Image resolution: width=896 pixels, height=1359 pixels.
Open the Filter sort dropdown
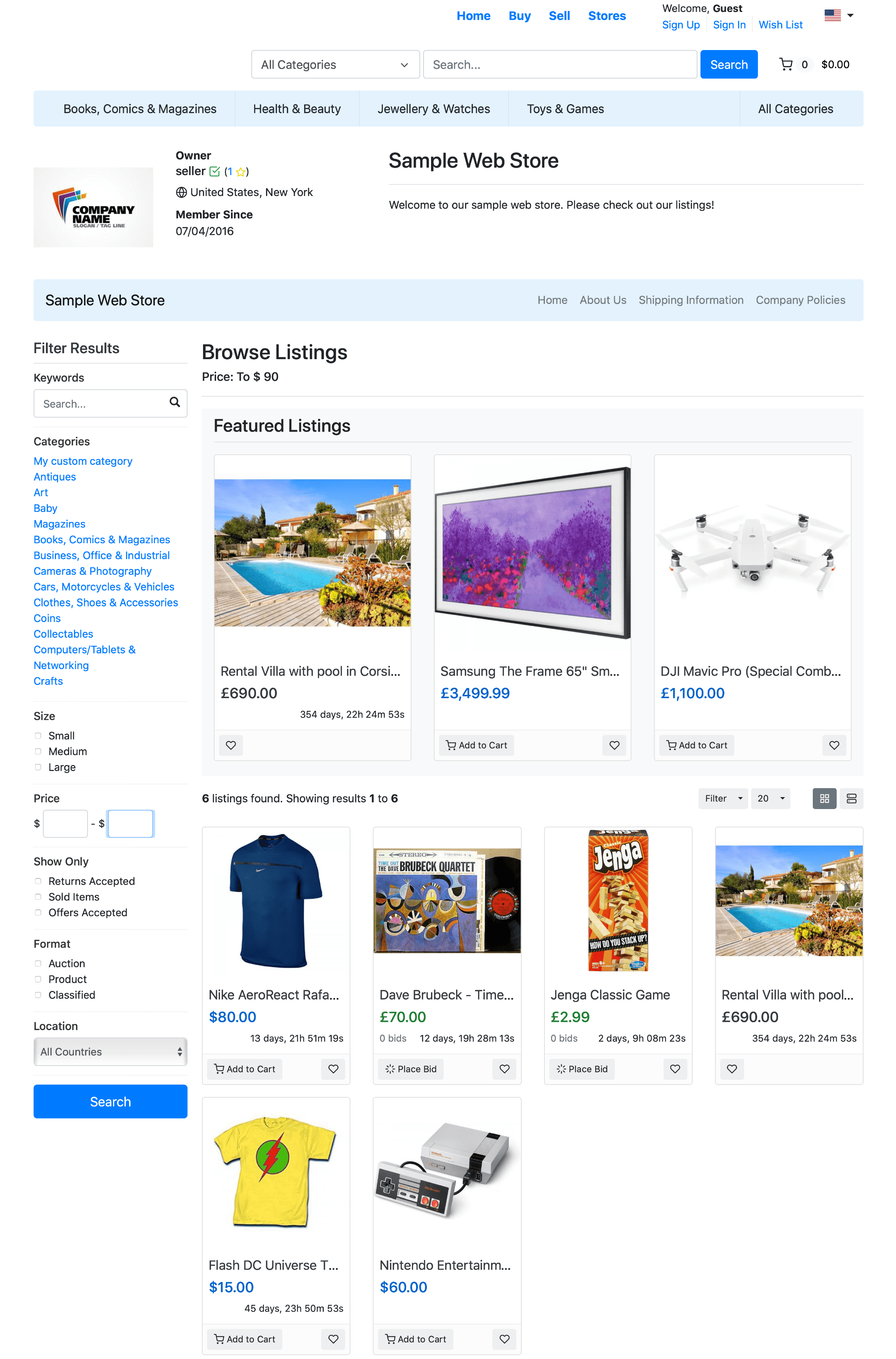click(723, 799)
